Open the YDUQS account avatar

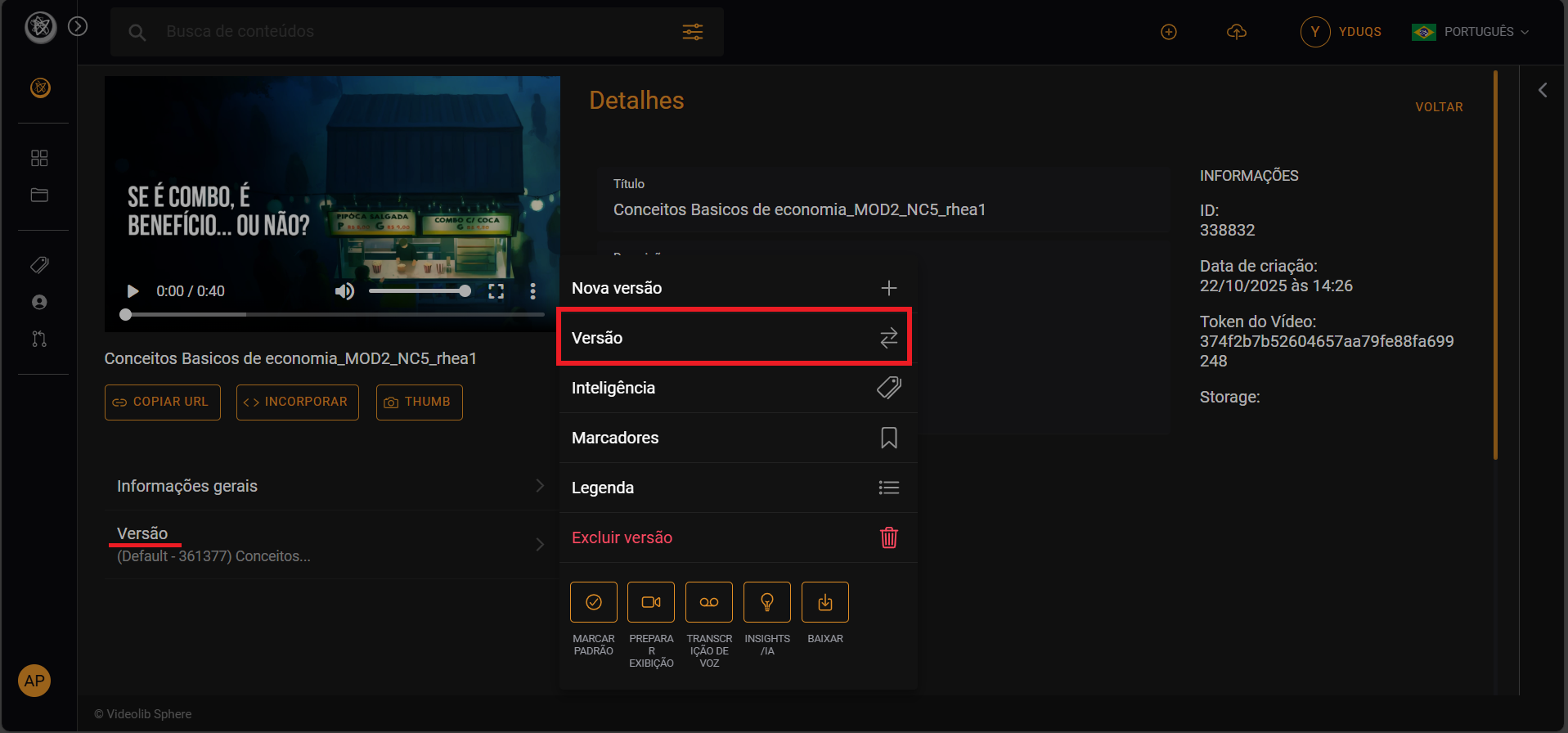pos(1315,32)
